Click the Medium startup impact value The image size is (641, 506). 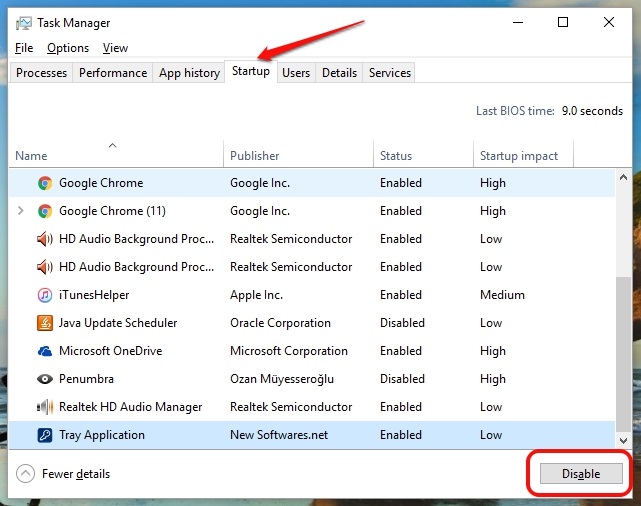502,295
